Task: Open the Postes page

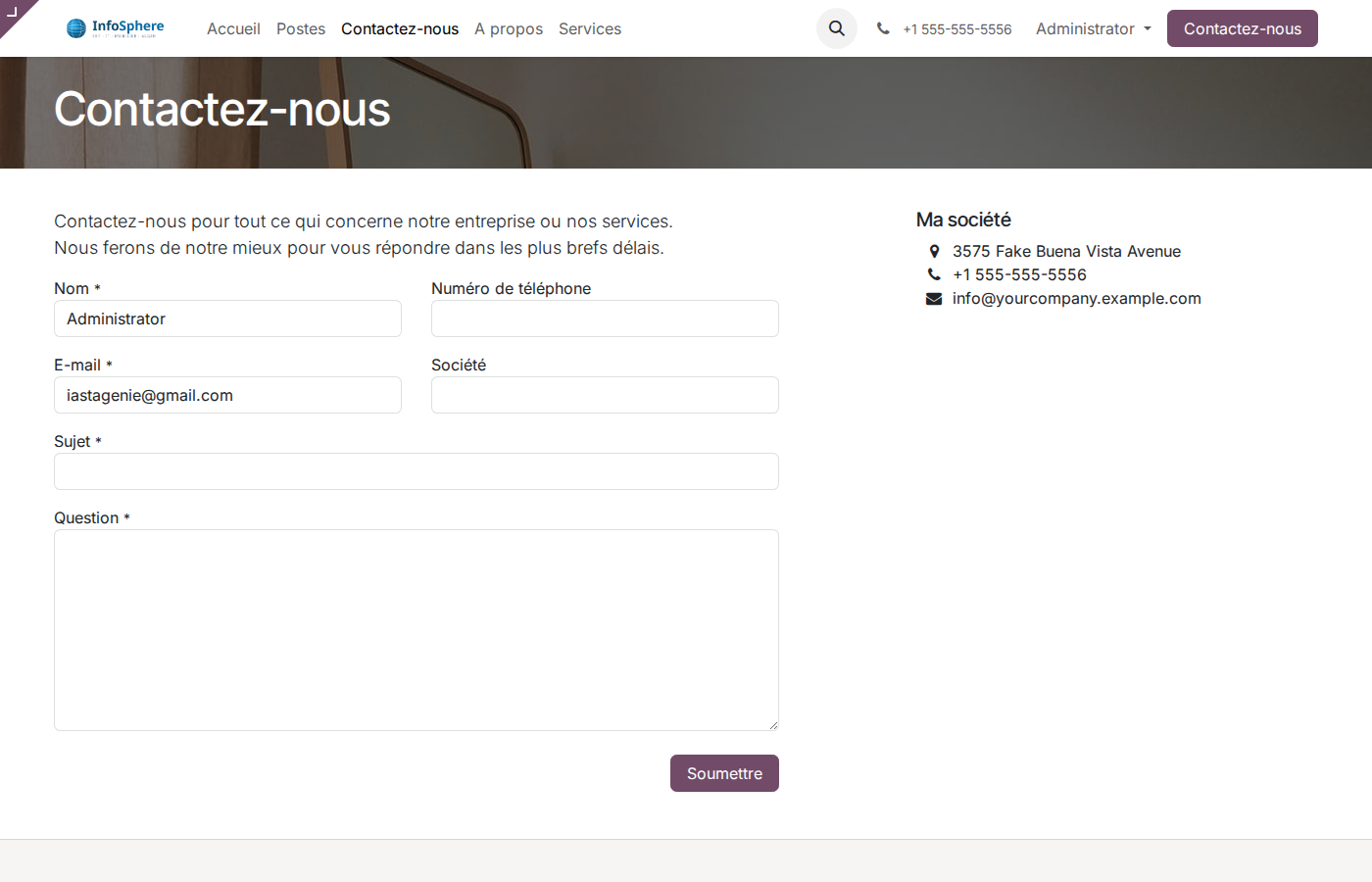Action: [301, 28]
